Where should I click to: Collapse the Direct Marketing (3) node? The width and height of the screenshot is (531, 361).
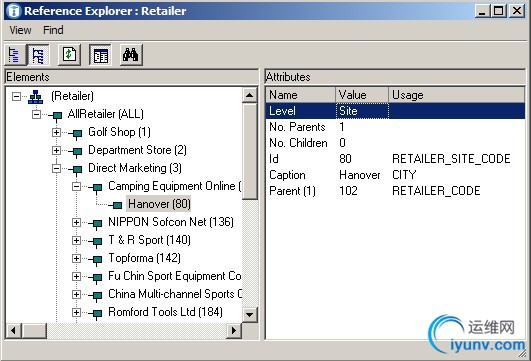pos(57,168)
